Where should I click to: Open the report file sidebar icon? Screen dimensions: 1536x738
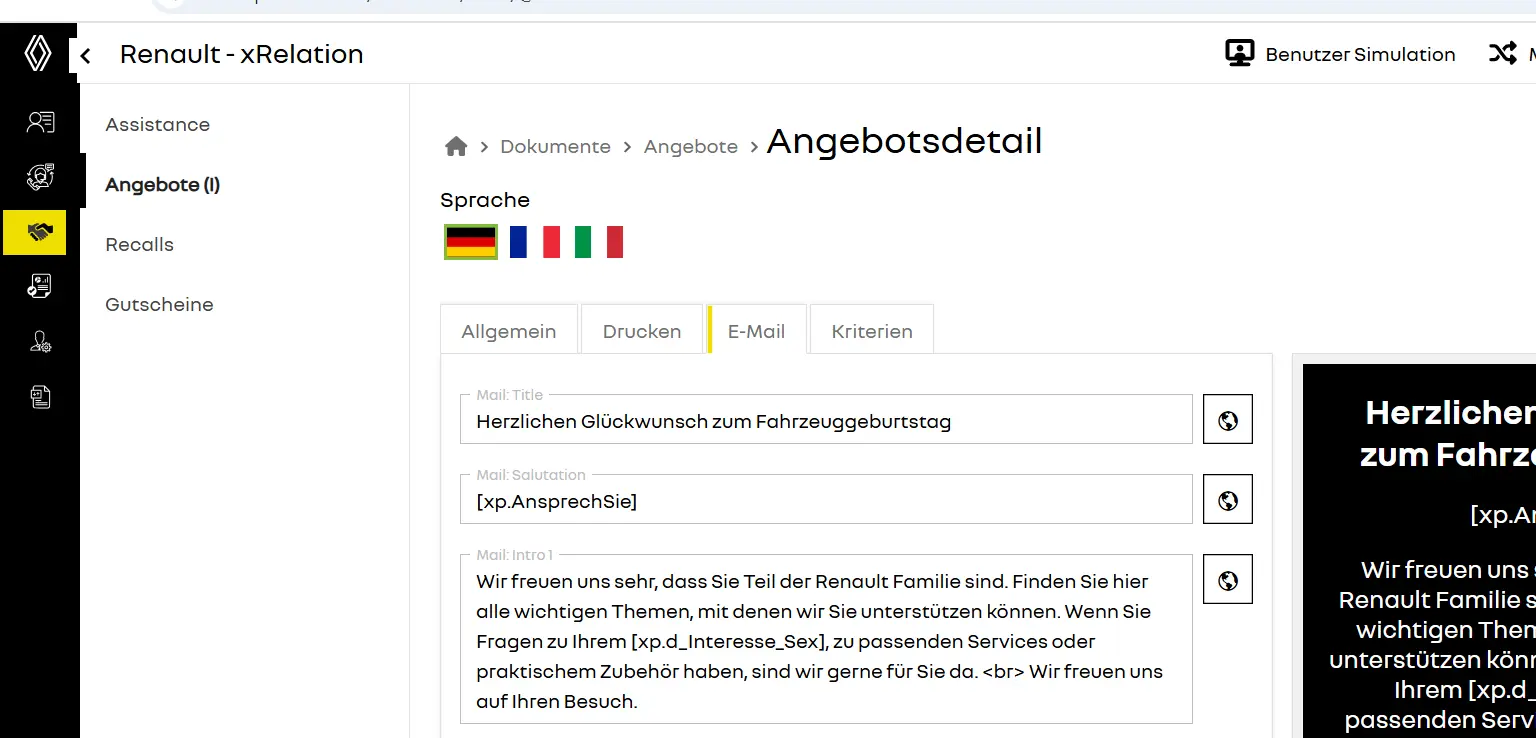40,397
